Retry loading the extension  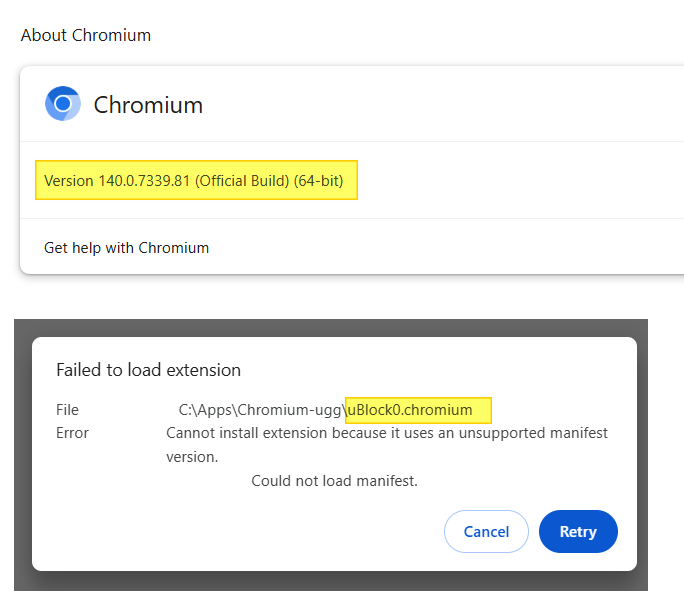click(578, 531)
